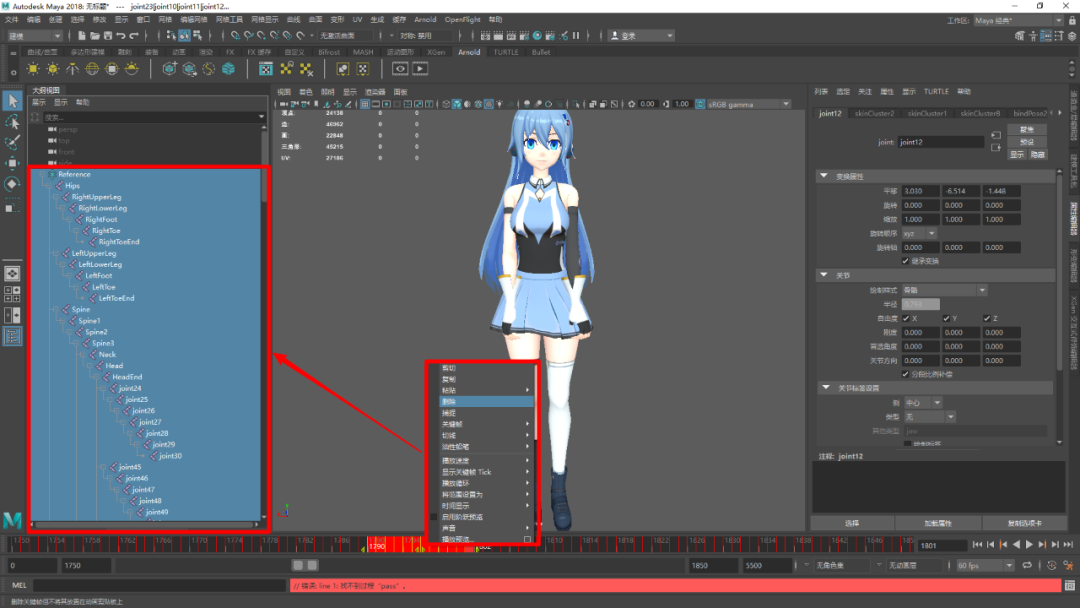Click the 复制选项卡 button
This screenshot has height=608, width=1080.
(x=1024, y=523)
